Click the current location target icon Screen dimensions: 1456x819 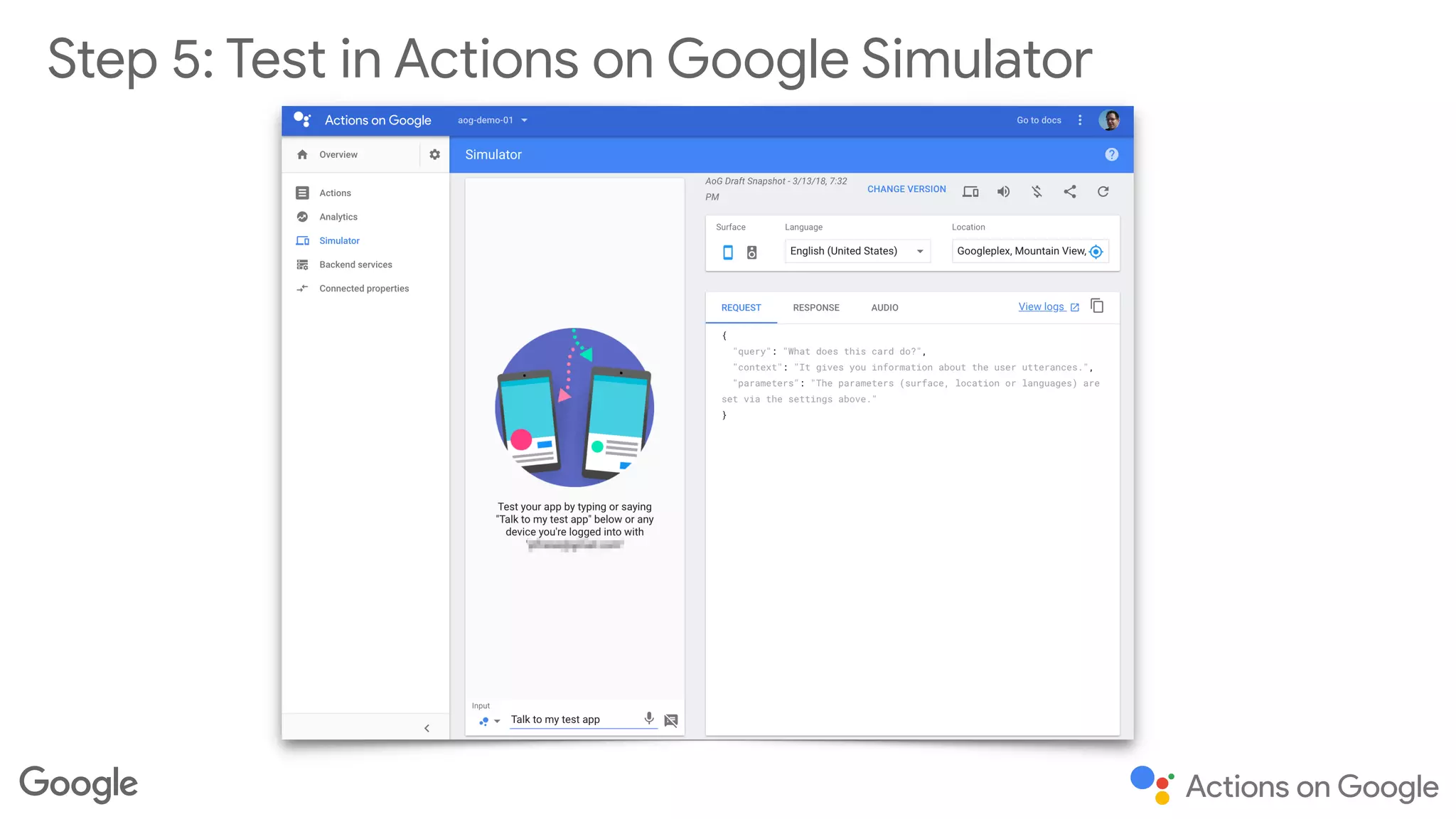[x=1096, y=251]
